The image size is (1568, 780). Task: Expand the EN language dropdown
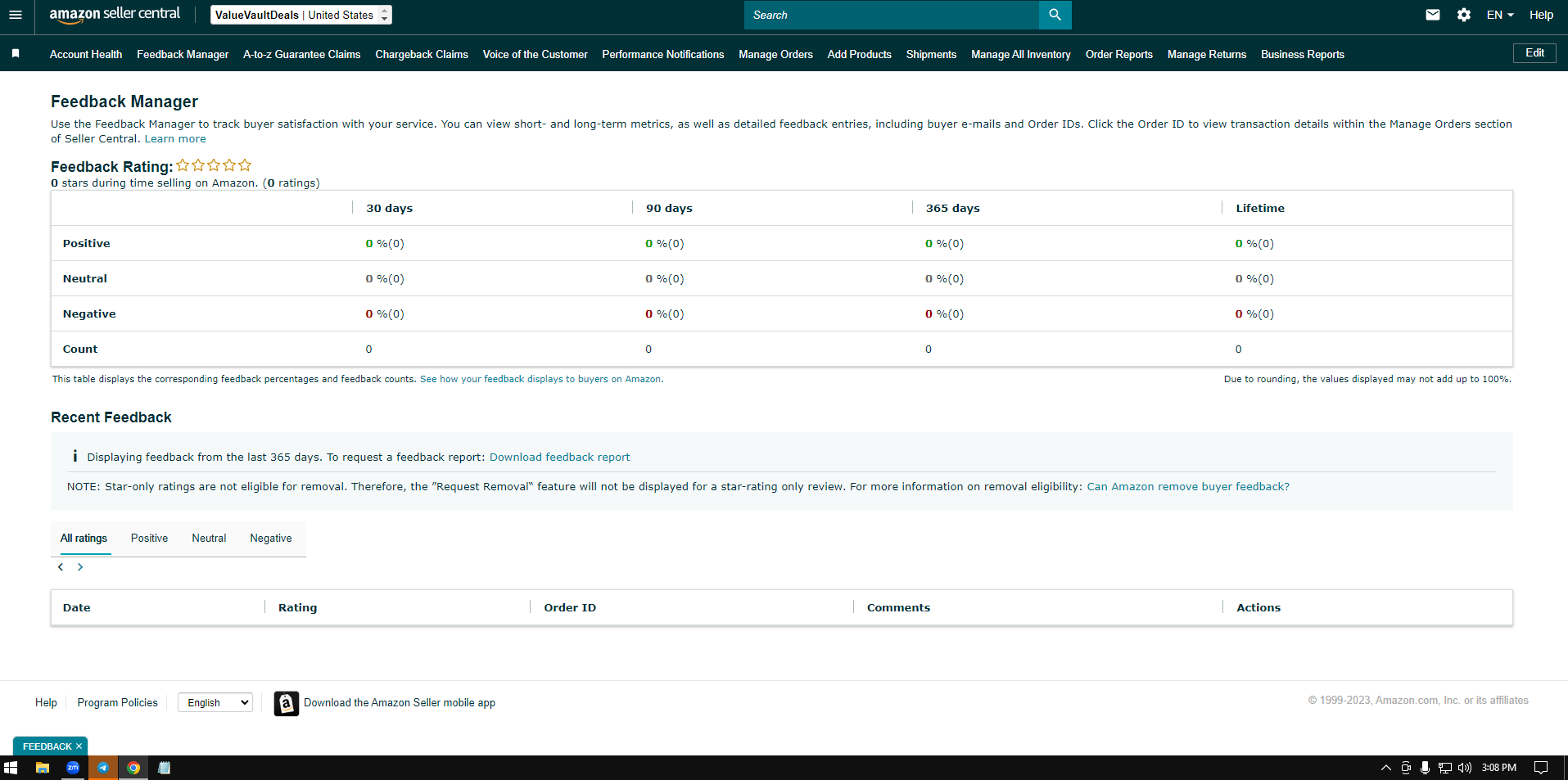(1500, 15)
